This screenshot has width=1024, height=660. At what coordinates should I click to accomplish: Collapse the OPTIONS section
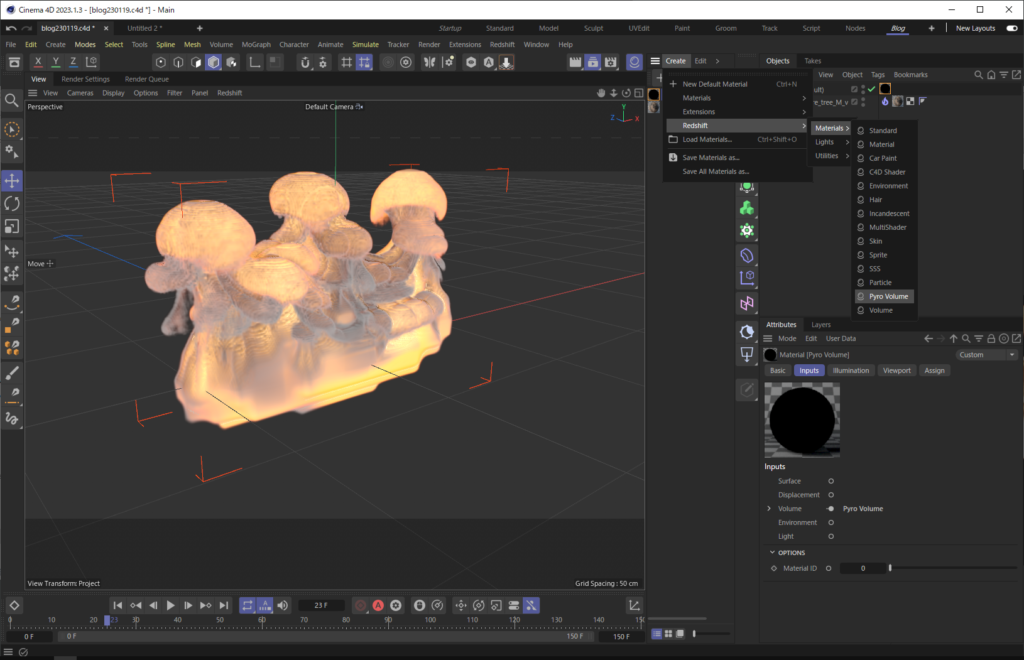772,552
